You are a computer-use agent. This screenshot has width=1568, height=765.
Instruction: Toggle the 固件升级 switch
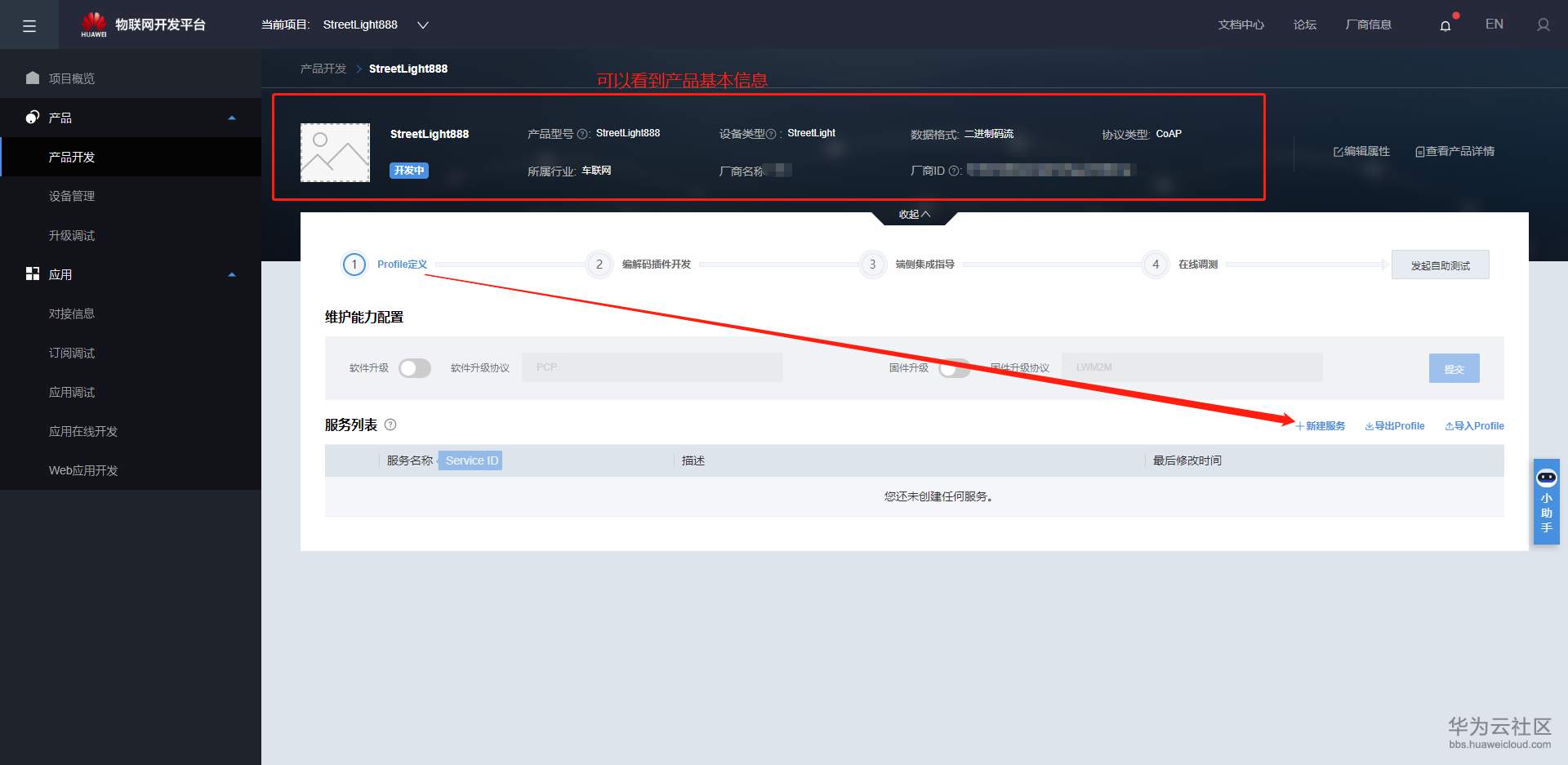pos(955,368)
